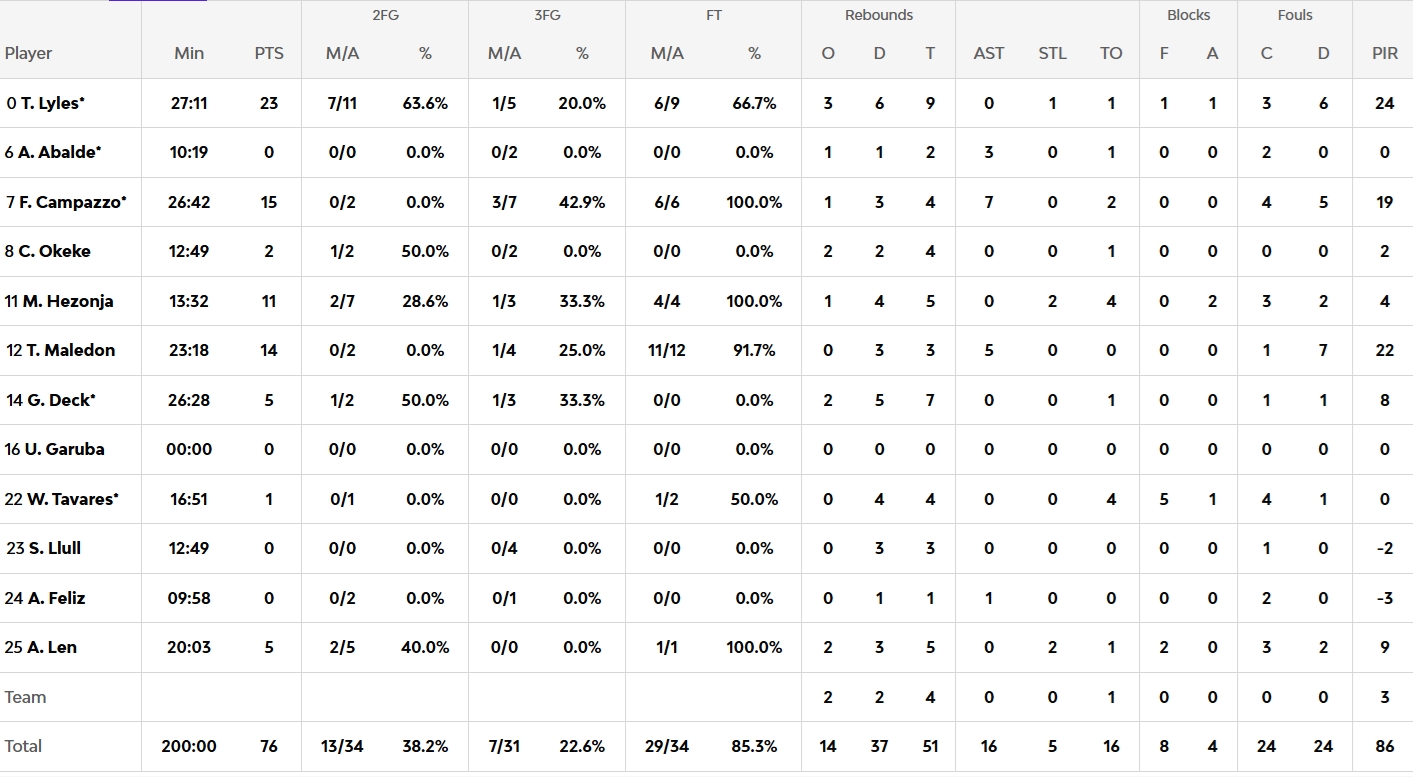Click the Total row label

24,746
